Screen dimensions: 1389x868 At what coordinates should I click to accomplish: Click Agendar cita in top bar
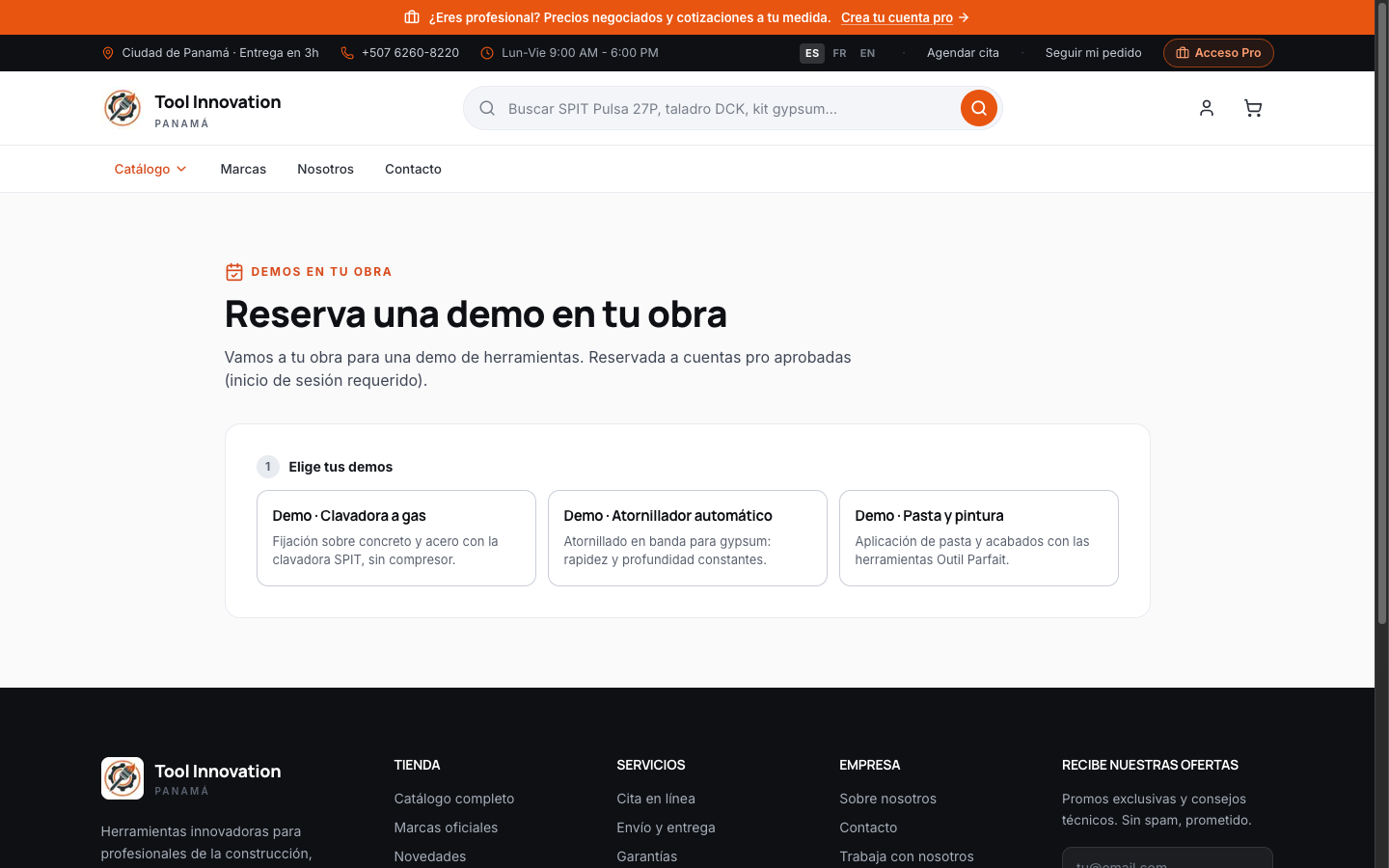963,53
